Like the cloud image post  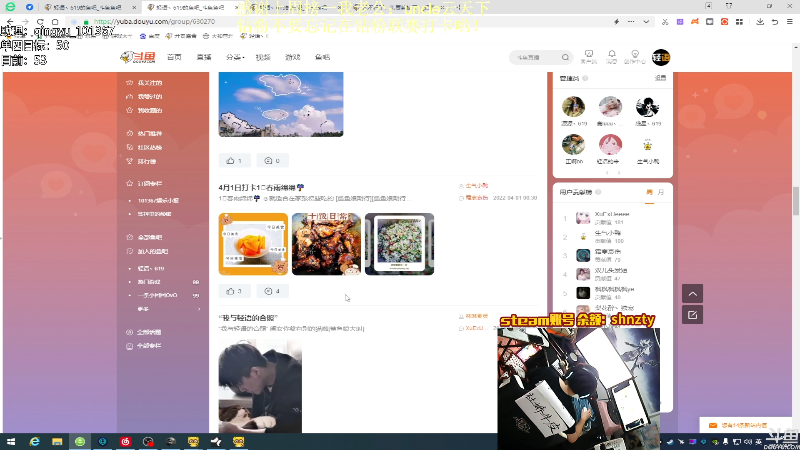pyautogui.click(x=234, y=160)
